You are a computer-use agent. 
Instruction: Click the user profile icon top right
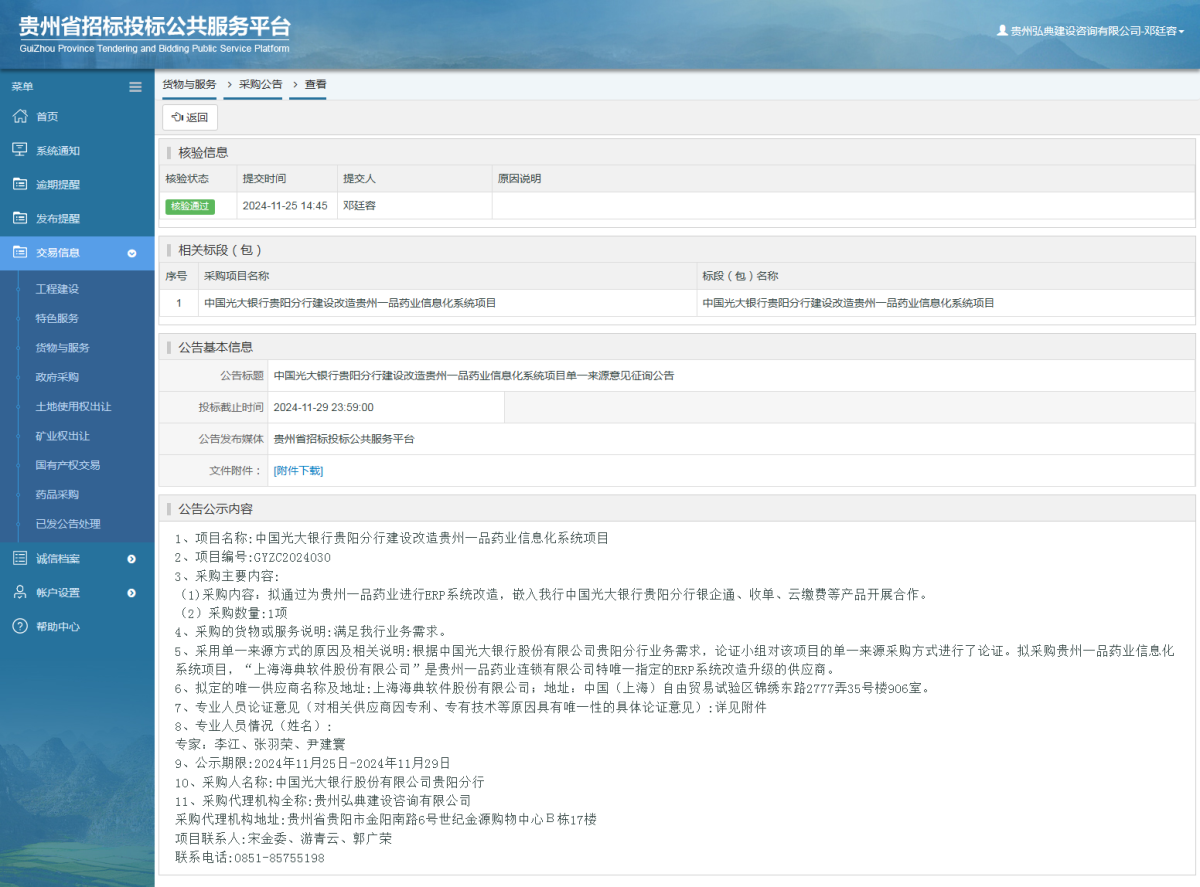[x=1001, y=31]
